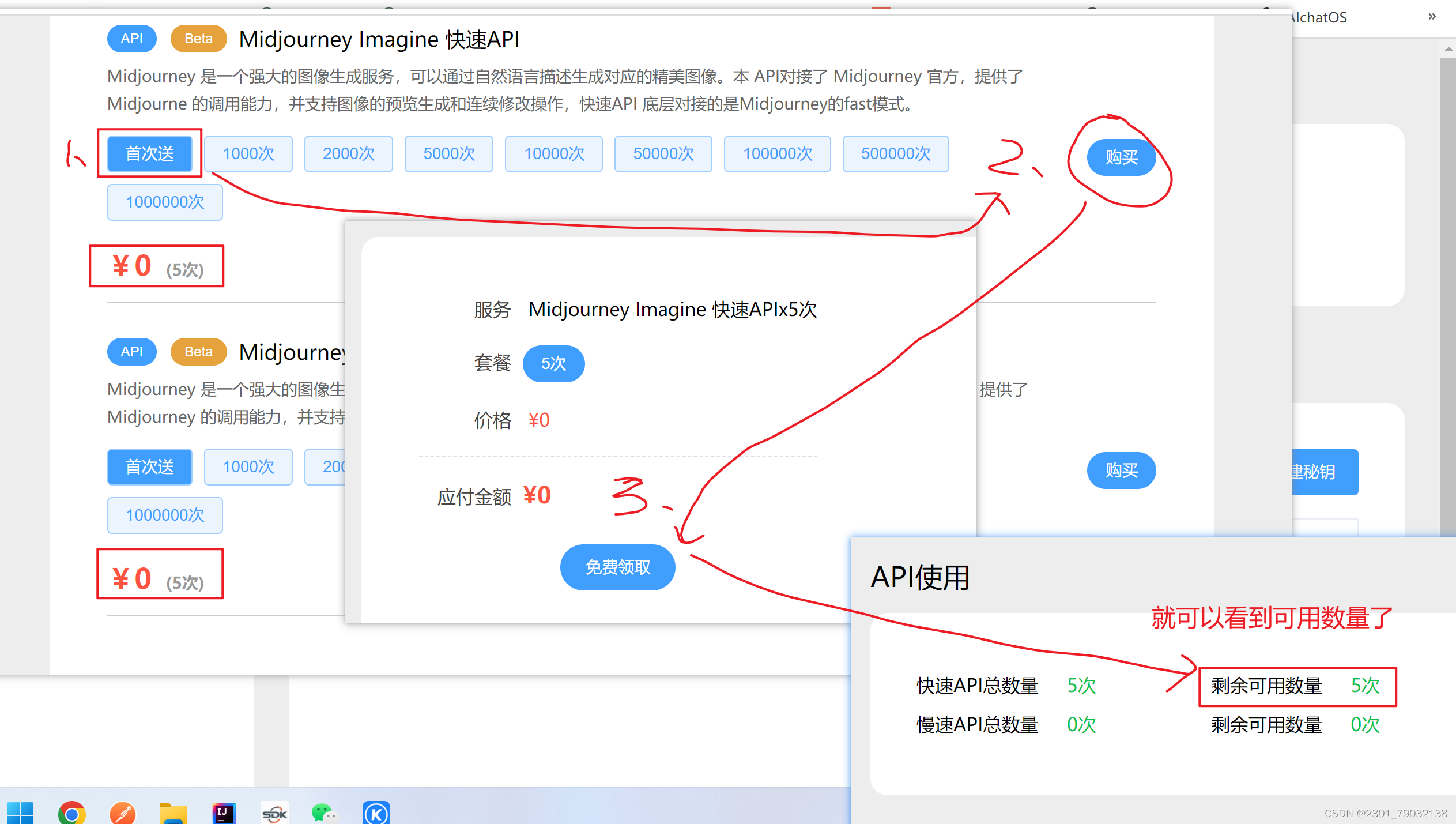Select the 1000000次 package tile
1456x824 pixels.
coord(165,202)
